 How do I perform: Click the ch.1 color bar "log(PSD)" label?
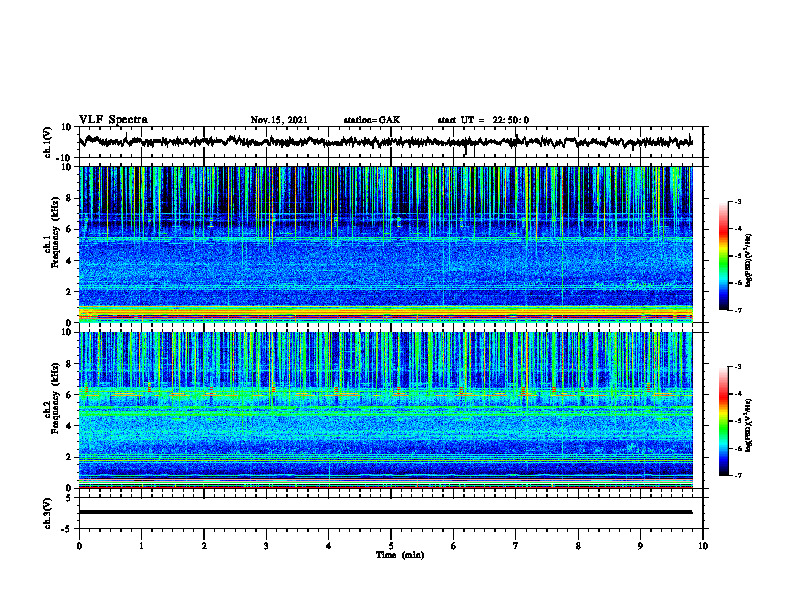(x=749, y=260)
